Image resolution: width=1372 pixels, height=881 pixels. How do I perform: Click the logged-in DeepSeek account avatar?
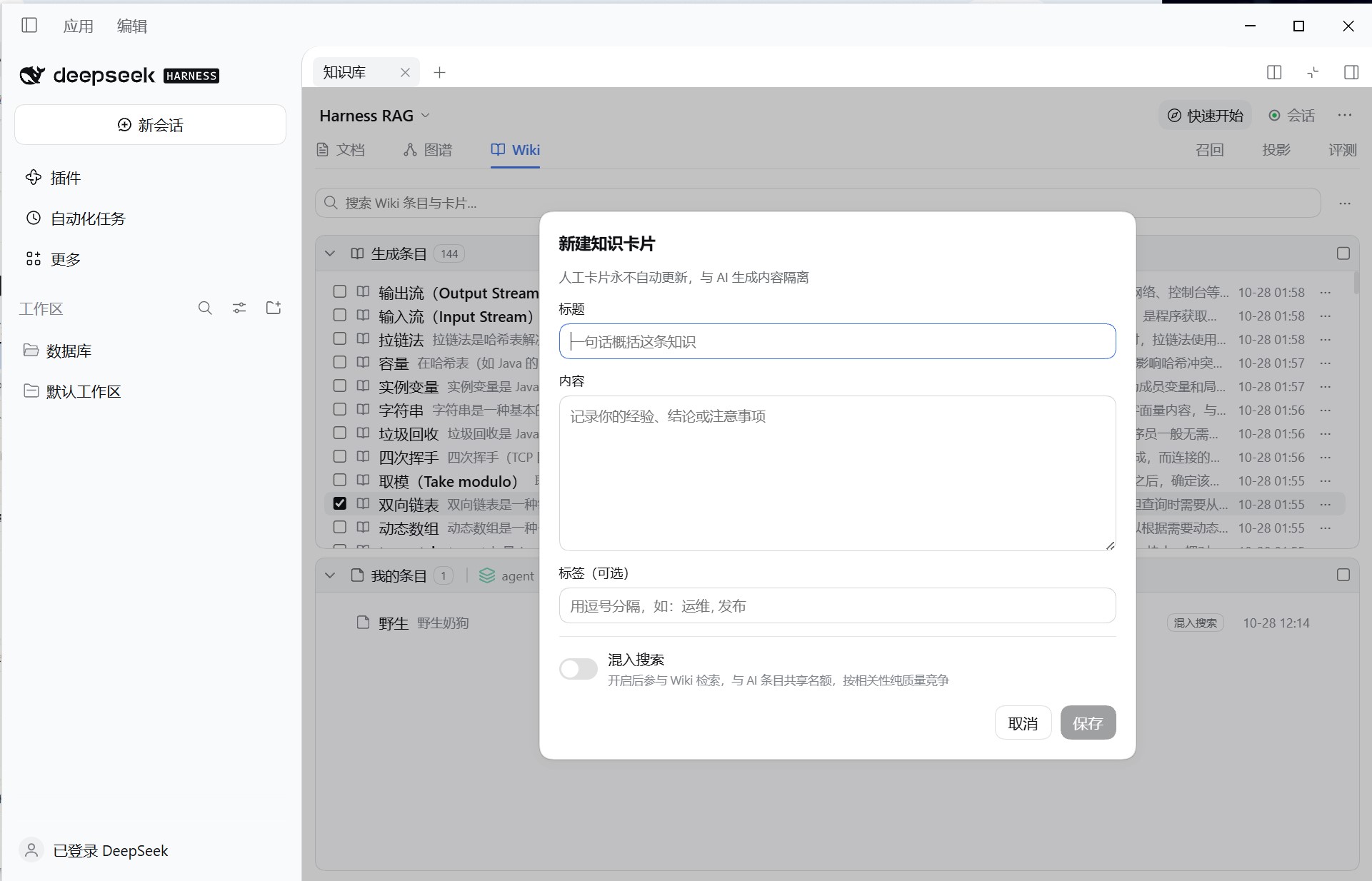[31, 850]
